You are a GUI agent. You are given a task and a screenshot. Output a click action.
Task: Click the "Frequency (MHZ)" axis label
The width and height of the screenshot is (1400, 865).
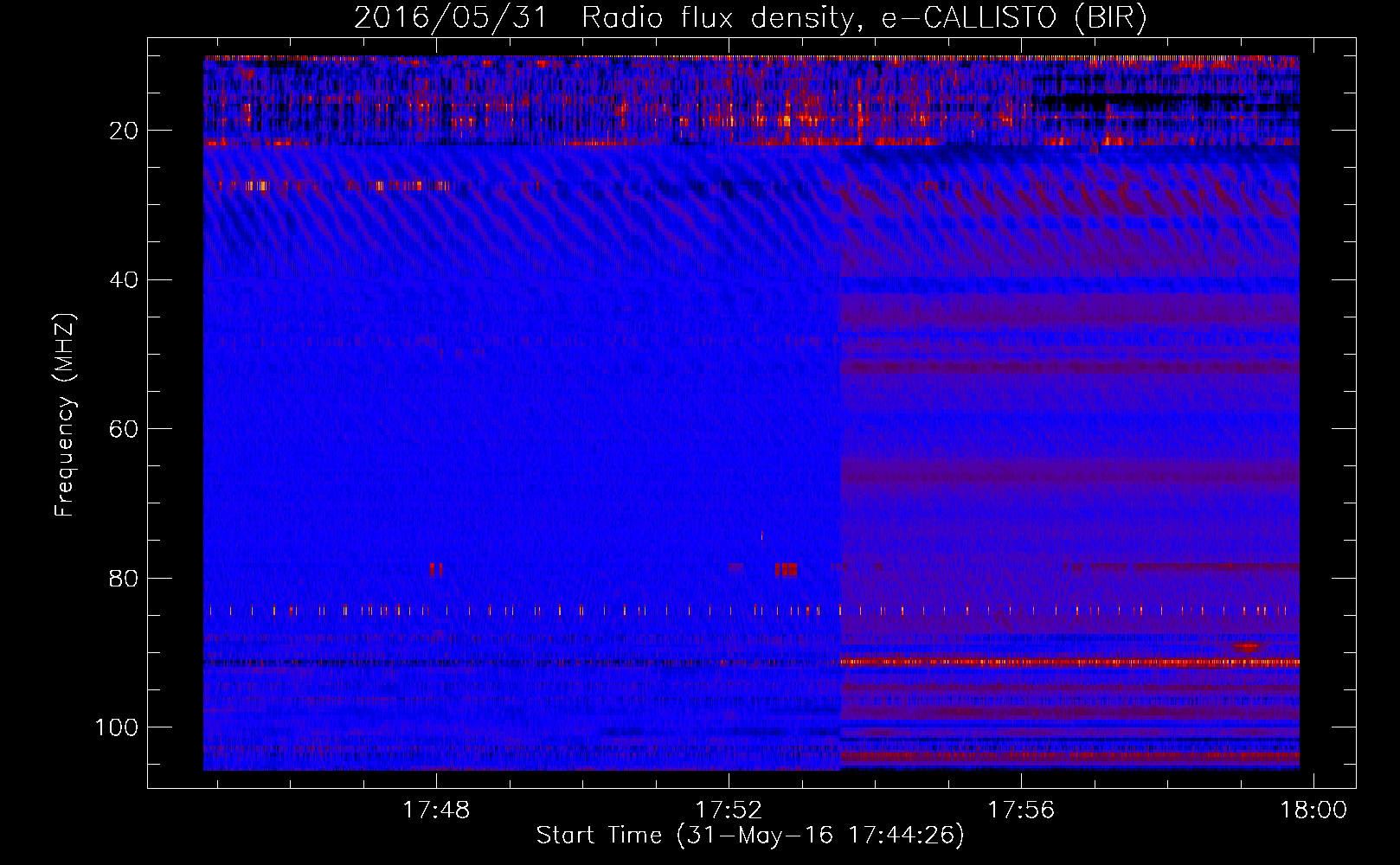pyautogui.click(x=65, y=415)
